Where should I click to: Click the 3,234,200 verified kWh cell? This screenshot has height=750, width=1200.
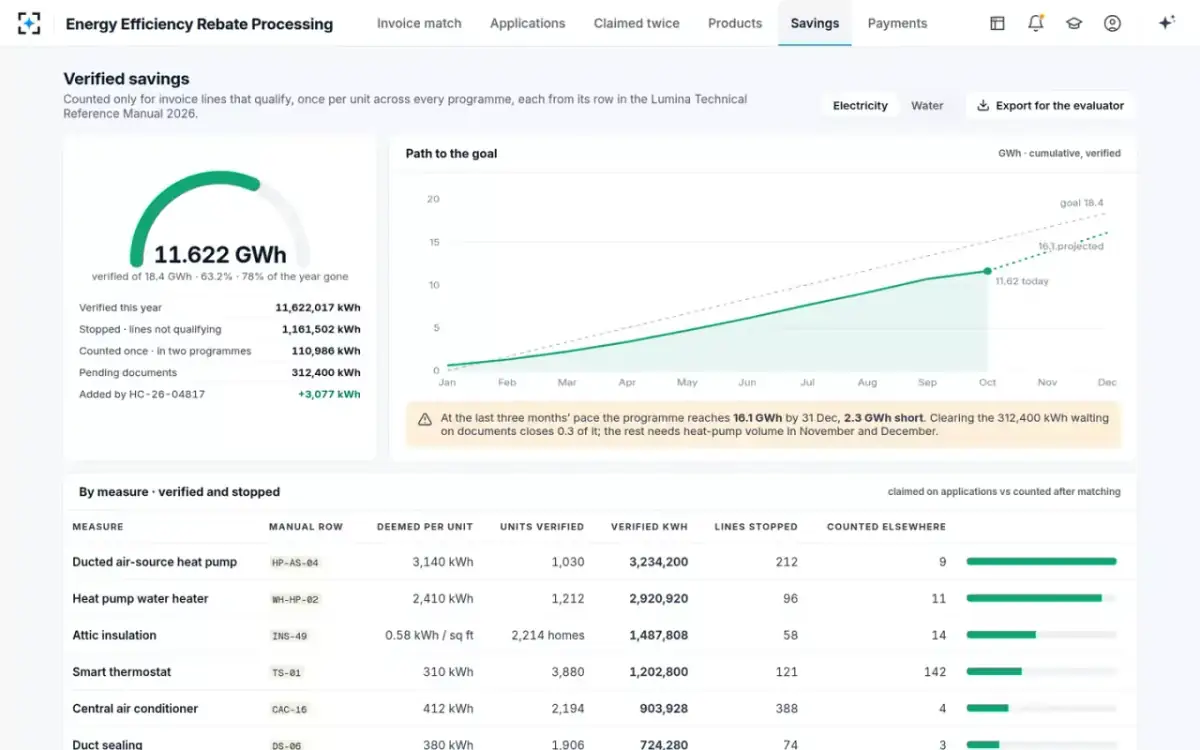[658, 562]
